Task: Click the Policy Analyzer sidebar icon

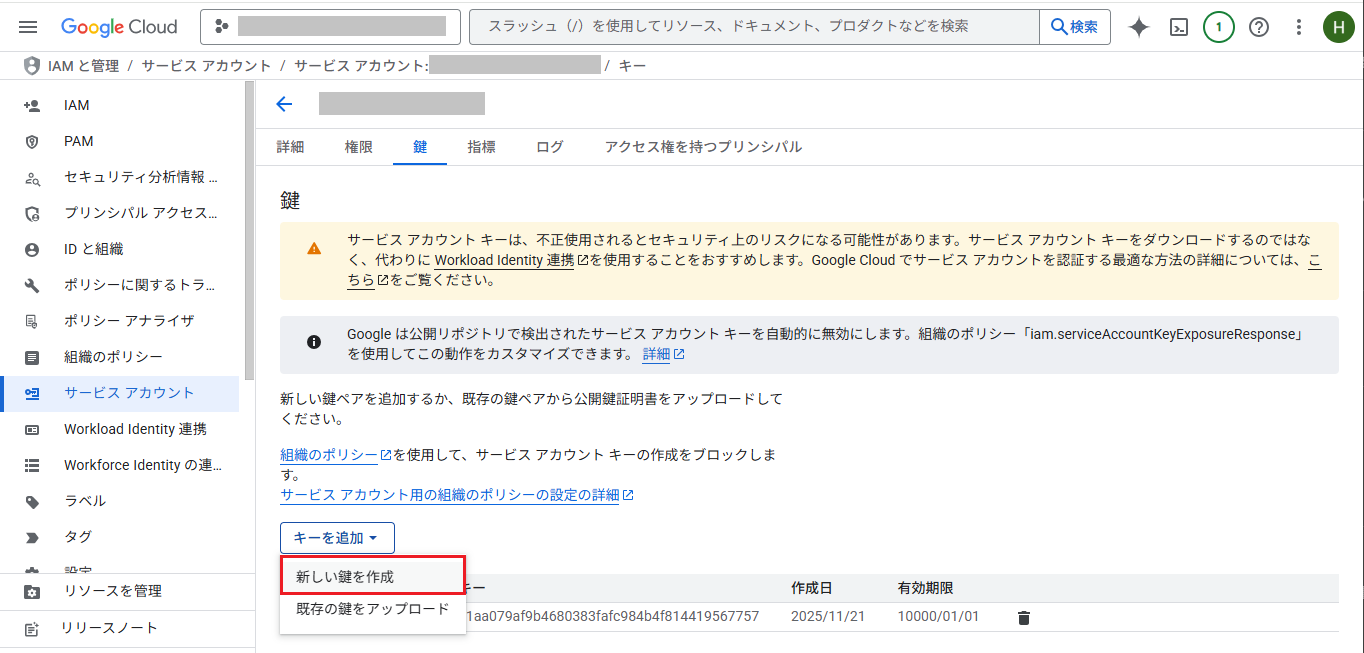Action: (x=32, y=321)
